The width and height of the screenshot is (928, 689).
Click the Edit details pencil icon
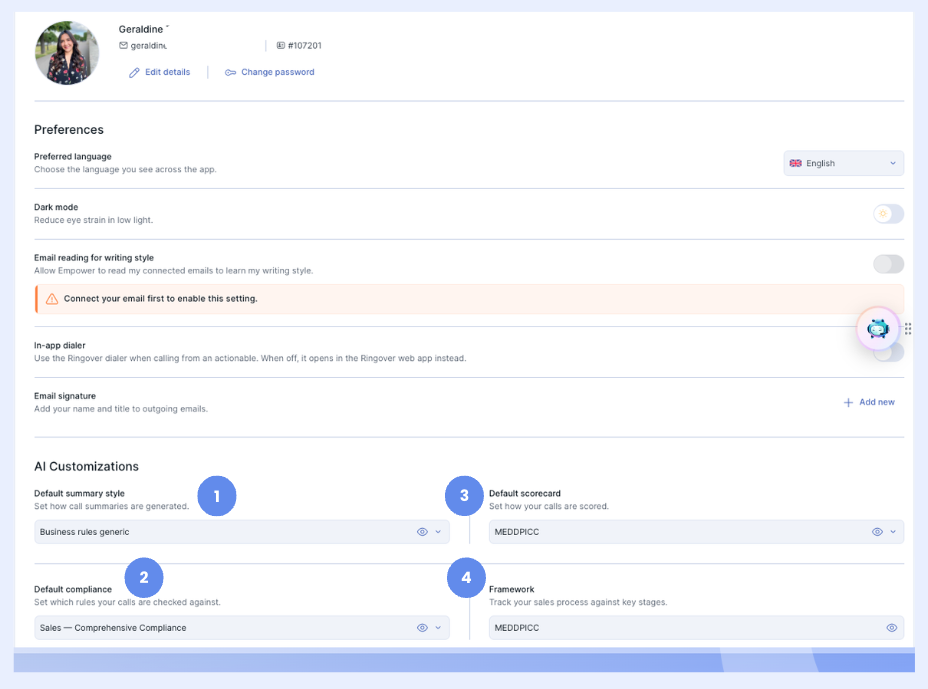tap(134, 72)
